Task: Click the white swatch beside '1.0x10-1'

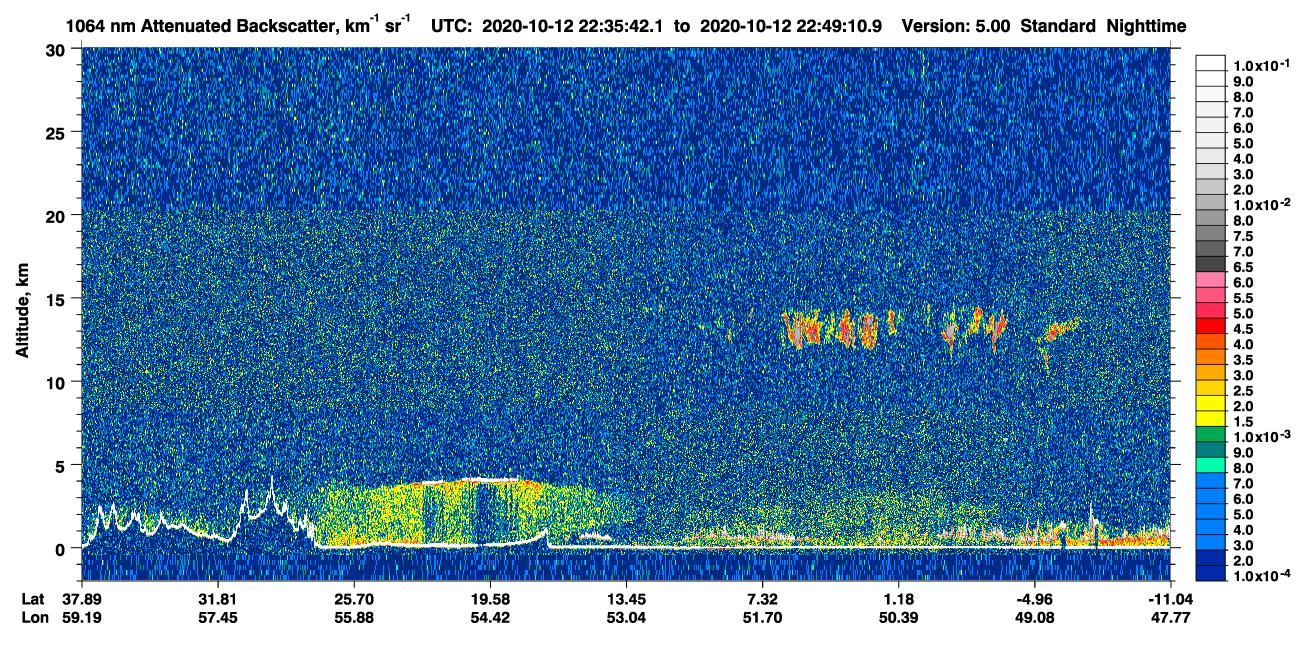Action: 1210,62
